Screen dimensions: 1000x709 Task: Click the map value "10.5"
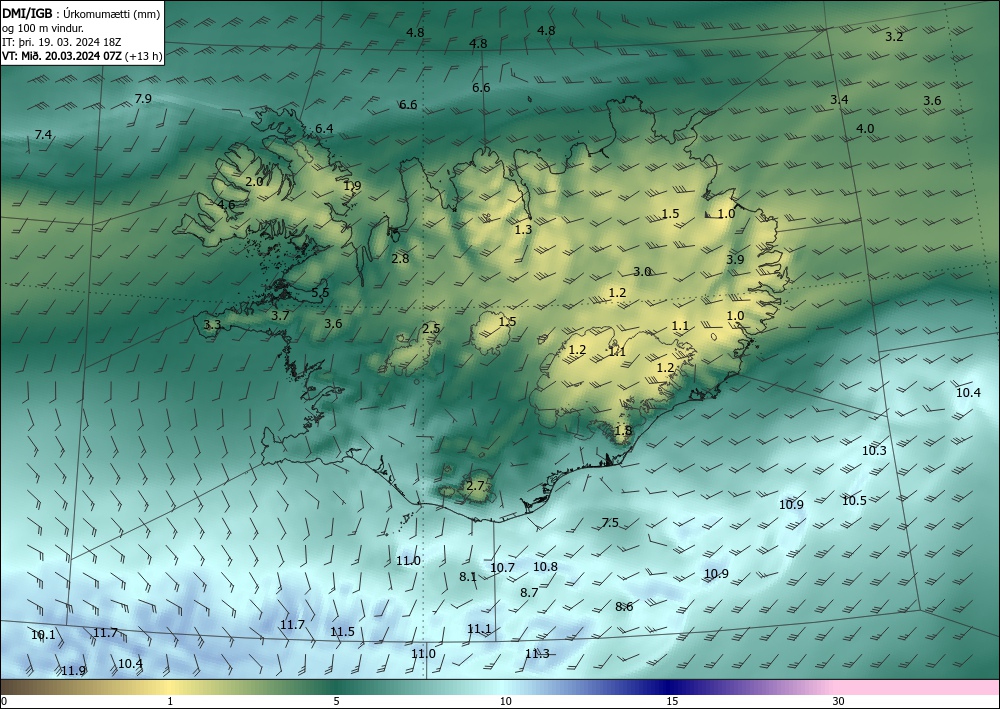pyautogui.click(x=854, y=501)
